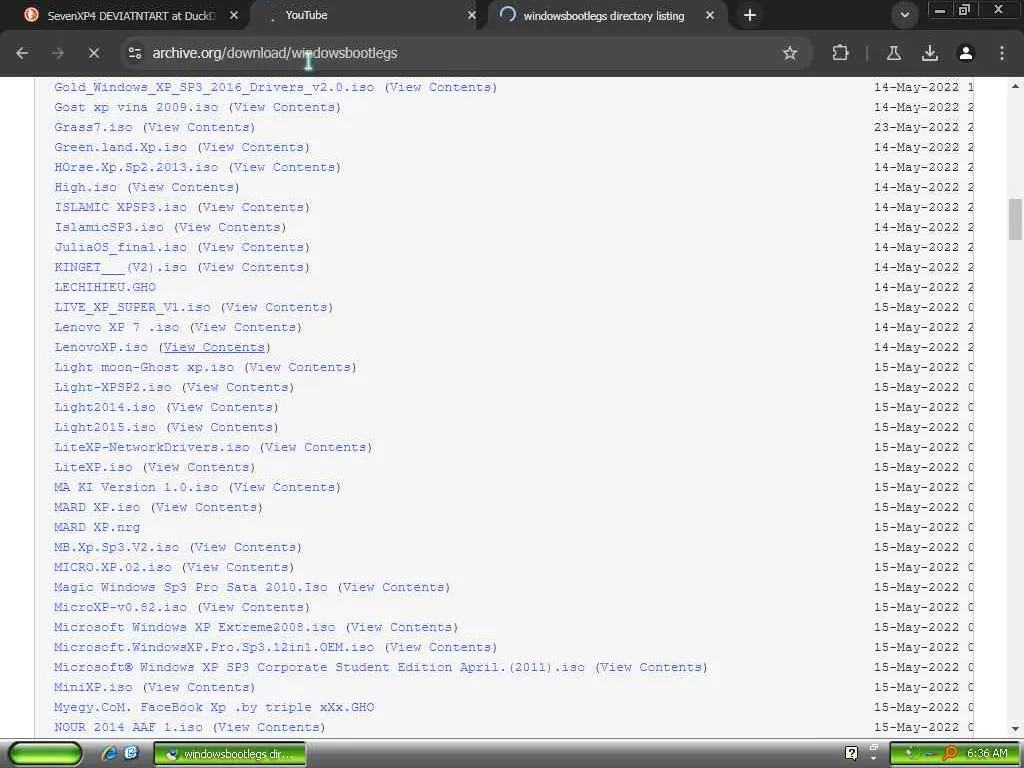Image resolution: width=1024 pixels, height=768 pixels.
Task: Open a new tab with plus button
Action: (750, 15)
